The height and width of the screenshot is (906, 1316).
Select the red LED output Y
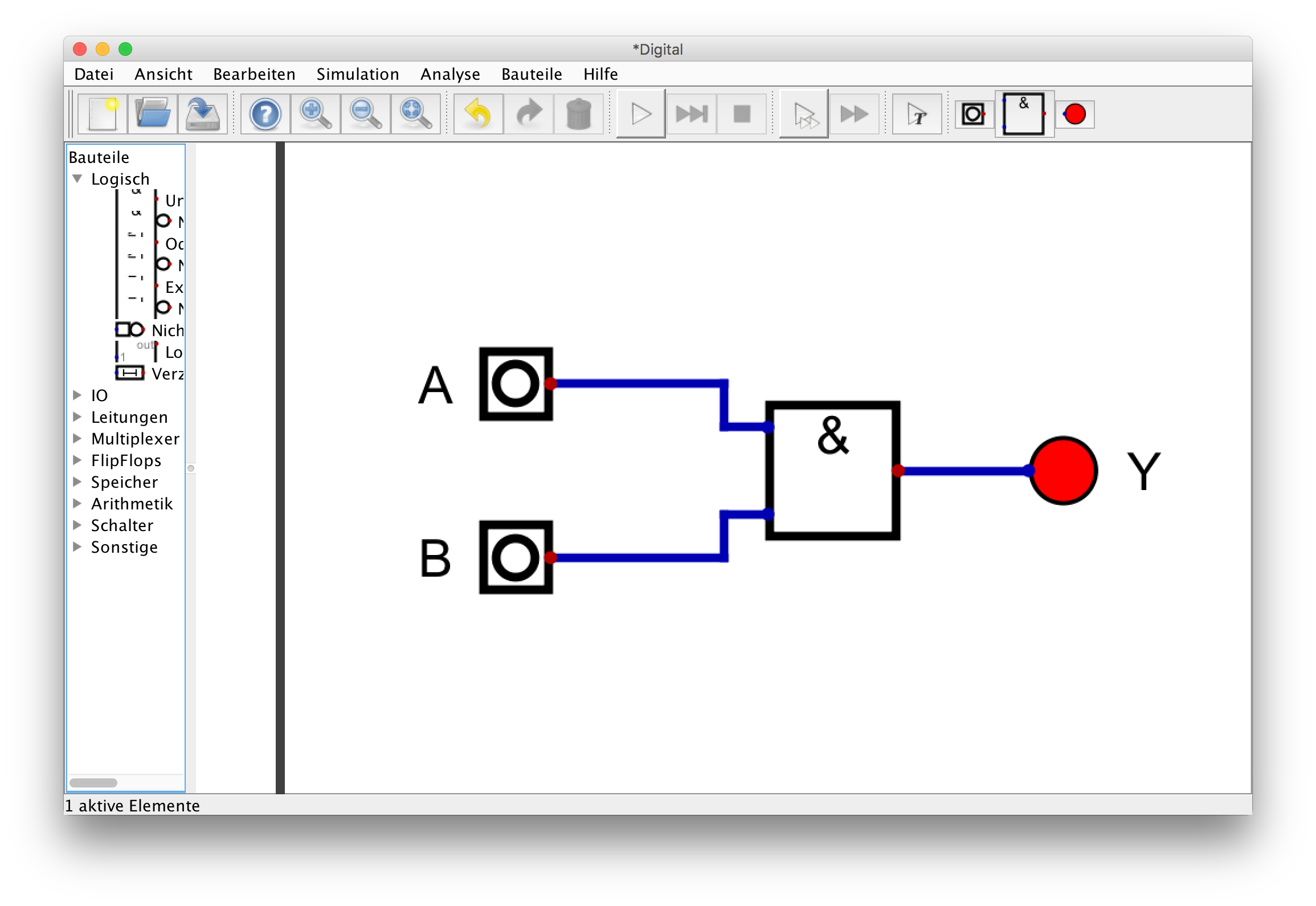point(1064,471)
